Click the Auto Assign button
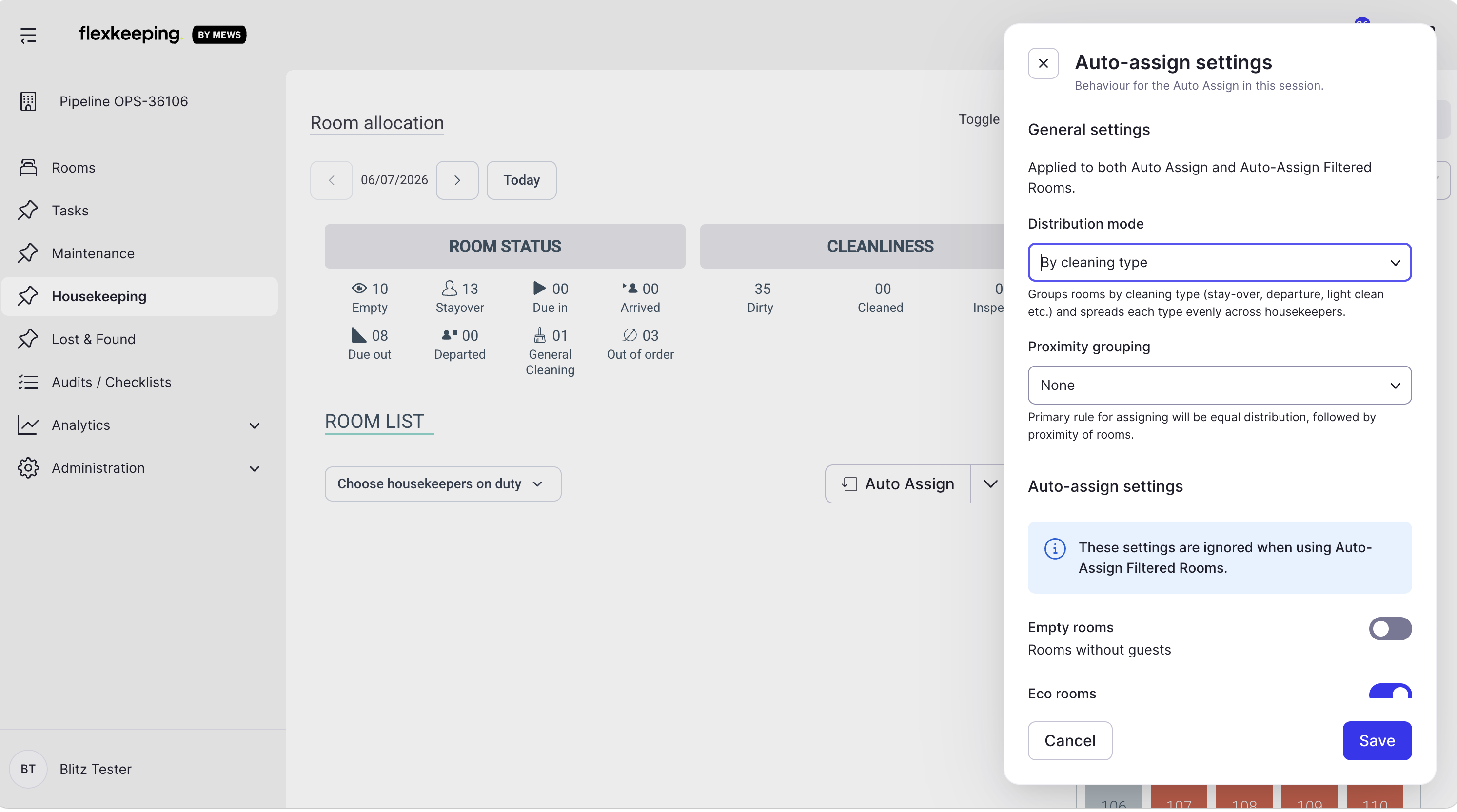 click(898, 484)
